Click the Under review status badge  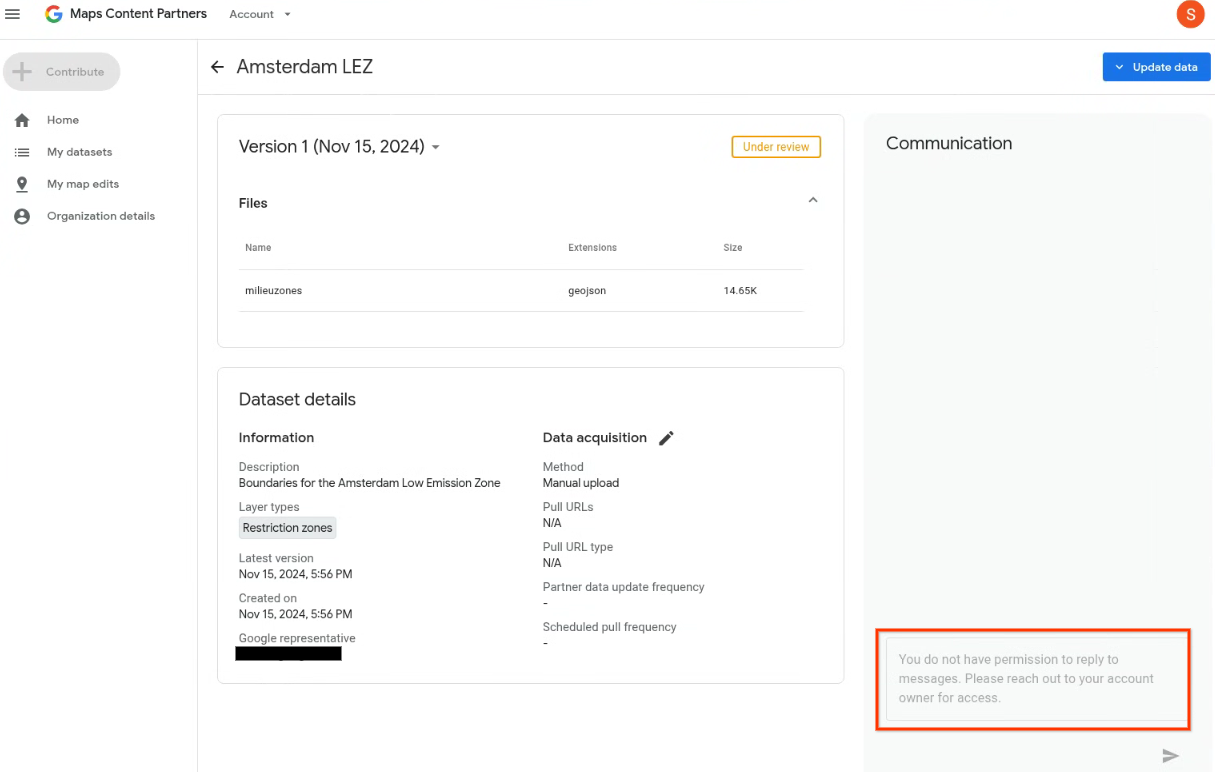776,147
